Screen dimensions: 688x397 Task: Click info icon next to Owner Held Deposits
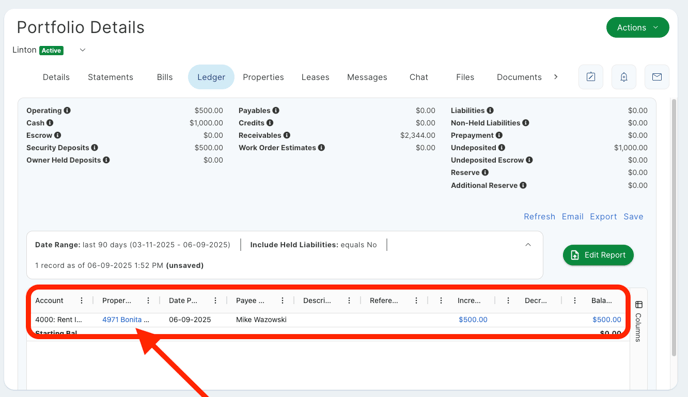[x=106, y=160]
